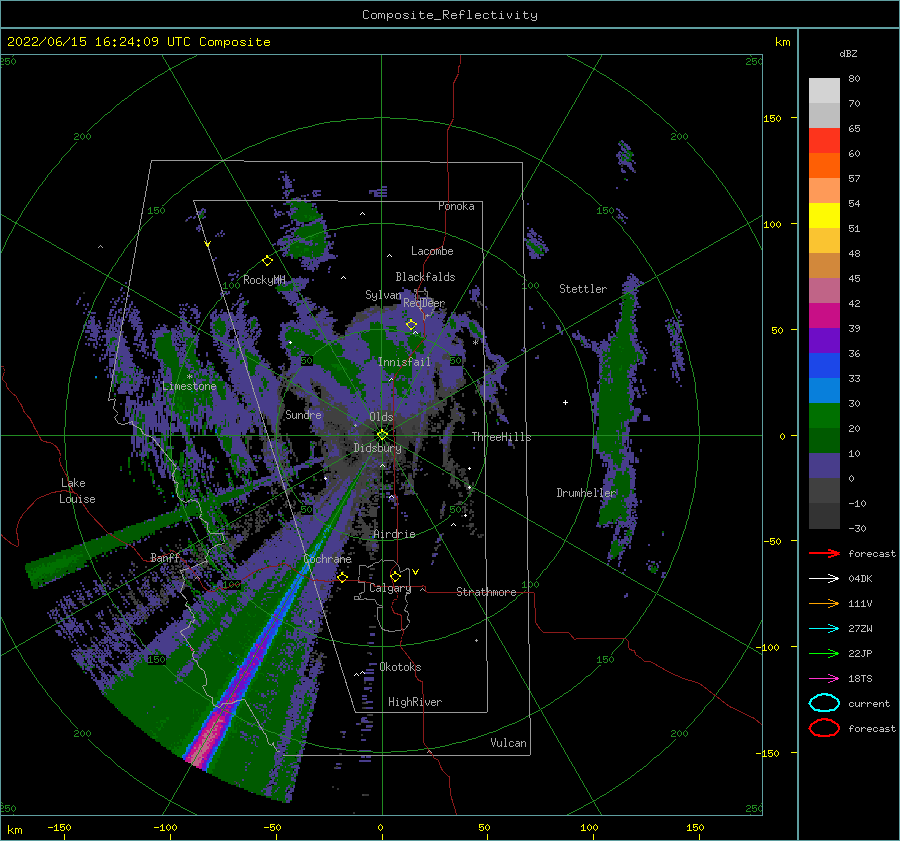Click the Okotoks label
This screenshot has width=900, height=841.
pyautogui.click(x=400, y=667)
